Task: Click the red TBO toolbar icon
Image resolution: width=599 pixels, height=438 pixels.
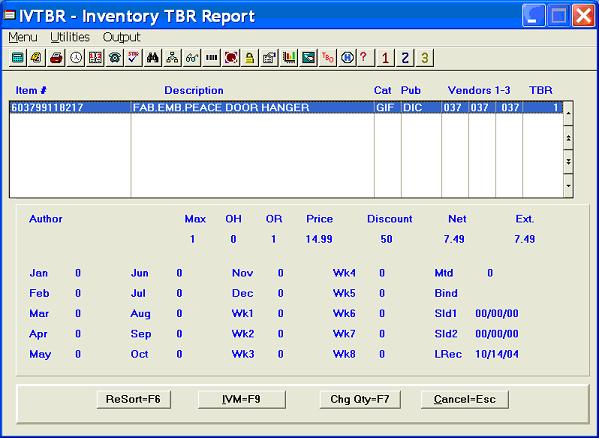Action: pos(327,58)
